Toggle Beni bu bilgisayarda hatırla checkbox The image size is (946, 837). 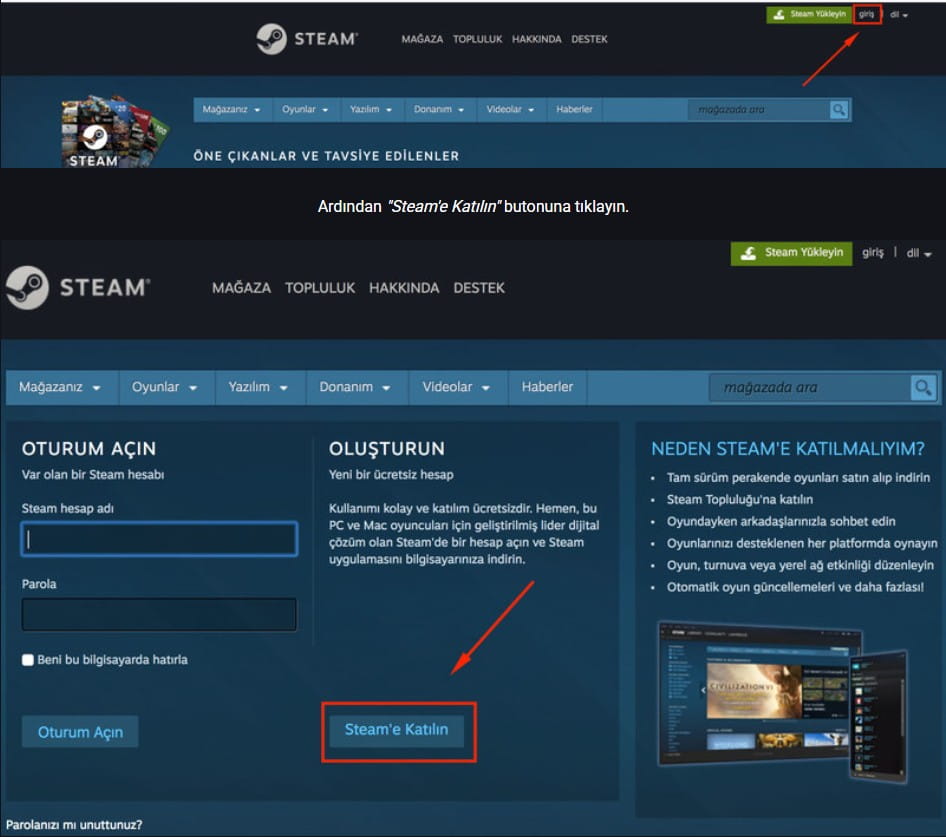click(28, 660)
